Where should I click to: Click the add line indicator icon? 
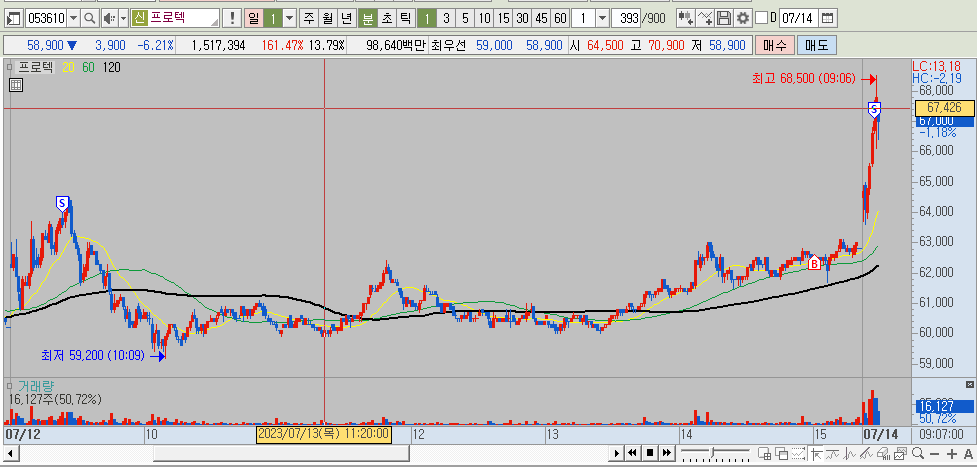[x=705, y=18]
